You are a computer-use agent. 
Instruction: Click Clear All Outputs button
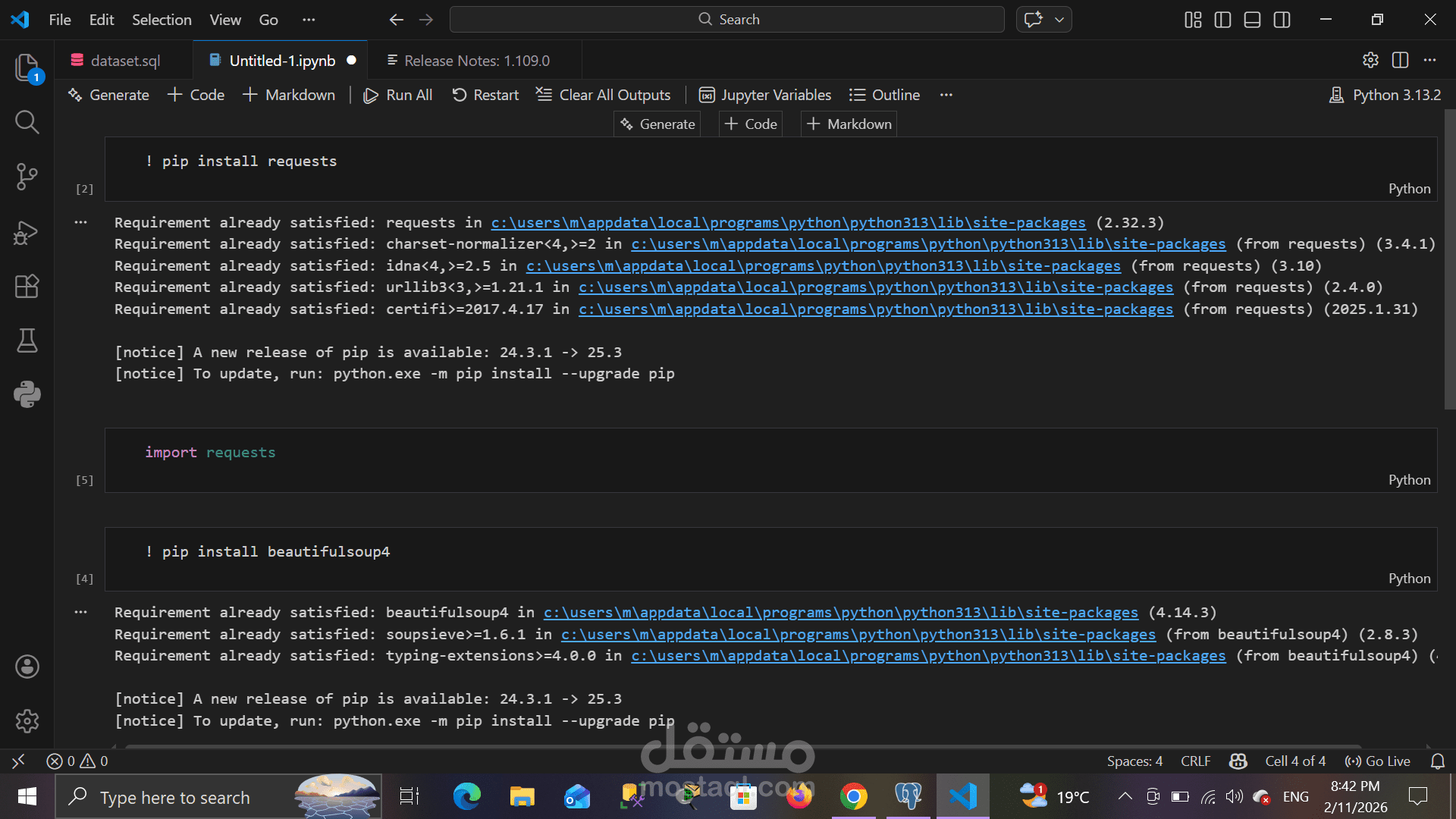603,94
